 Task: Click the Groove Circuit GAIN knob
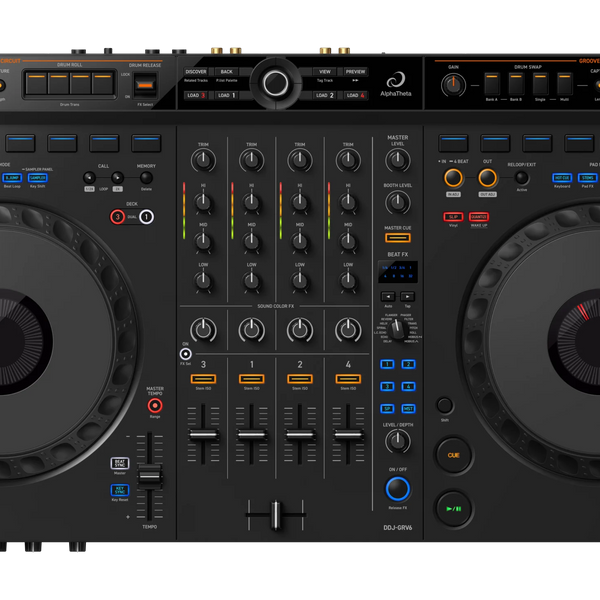(453, 85)
